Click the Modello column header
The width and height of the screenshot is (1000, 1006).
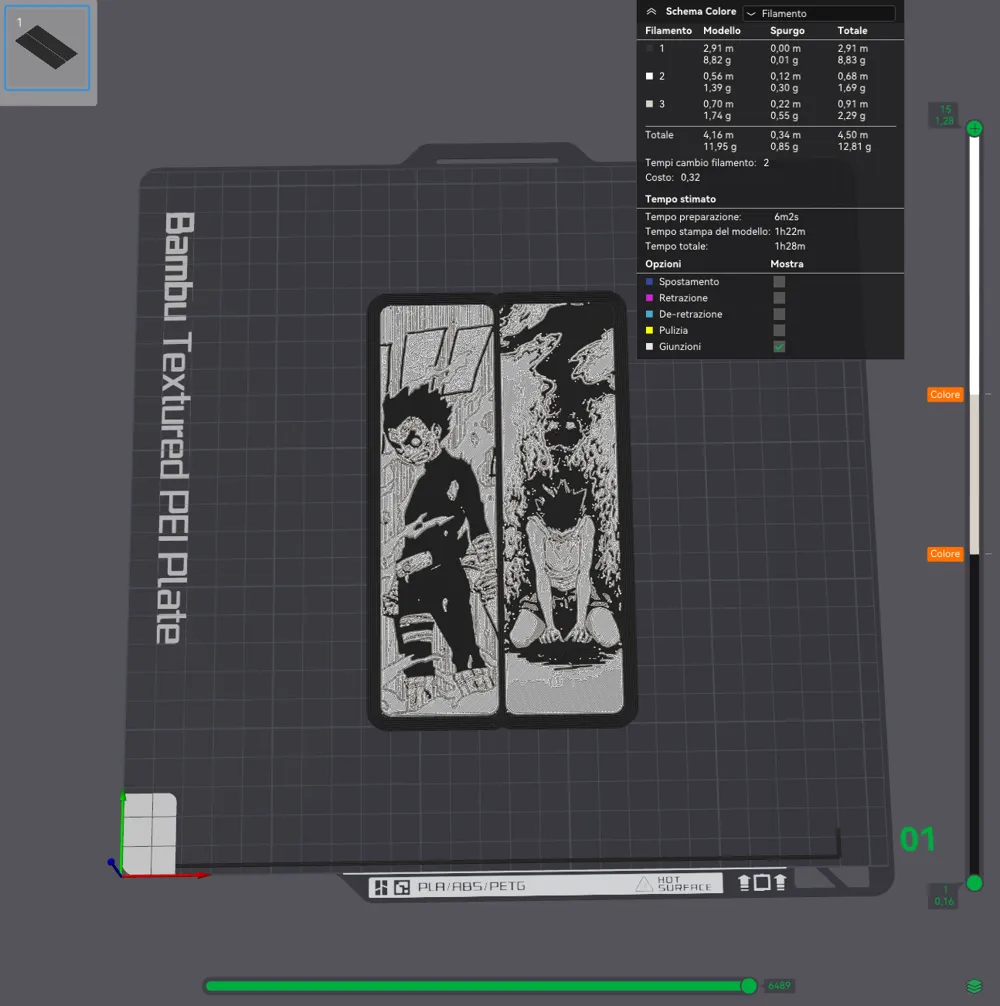click(722, 31)
